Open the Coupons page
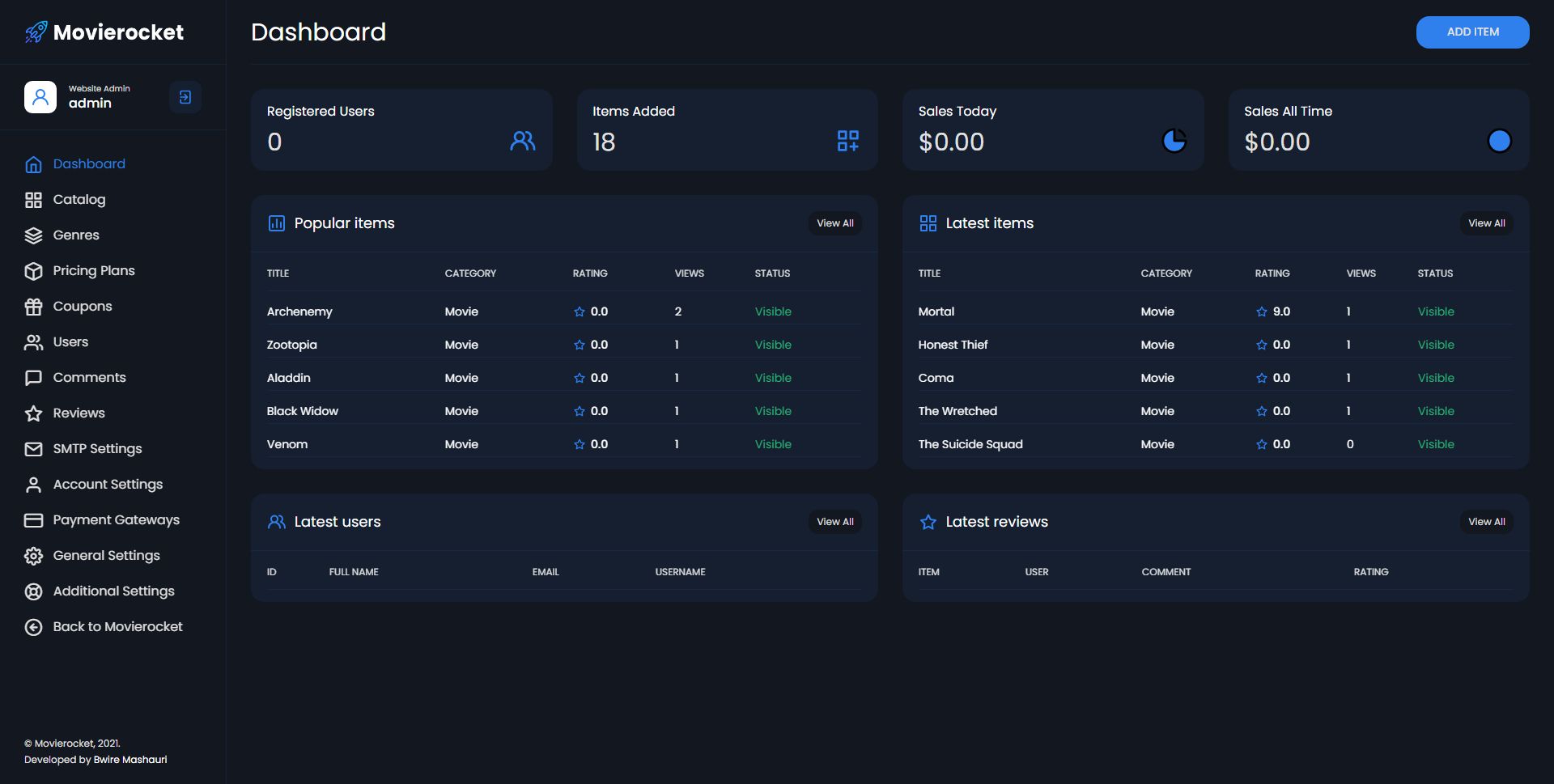 [83, 306]
